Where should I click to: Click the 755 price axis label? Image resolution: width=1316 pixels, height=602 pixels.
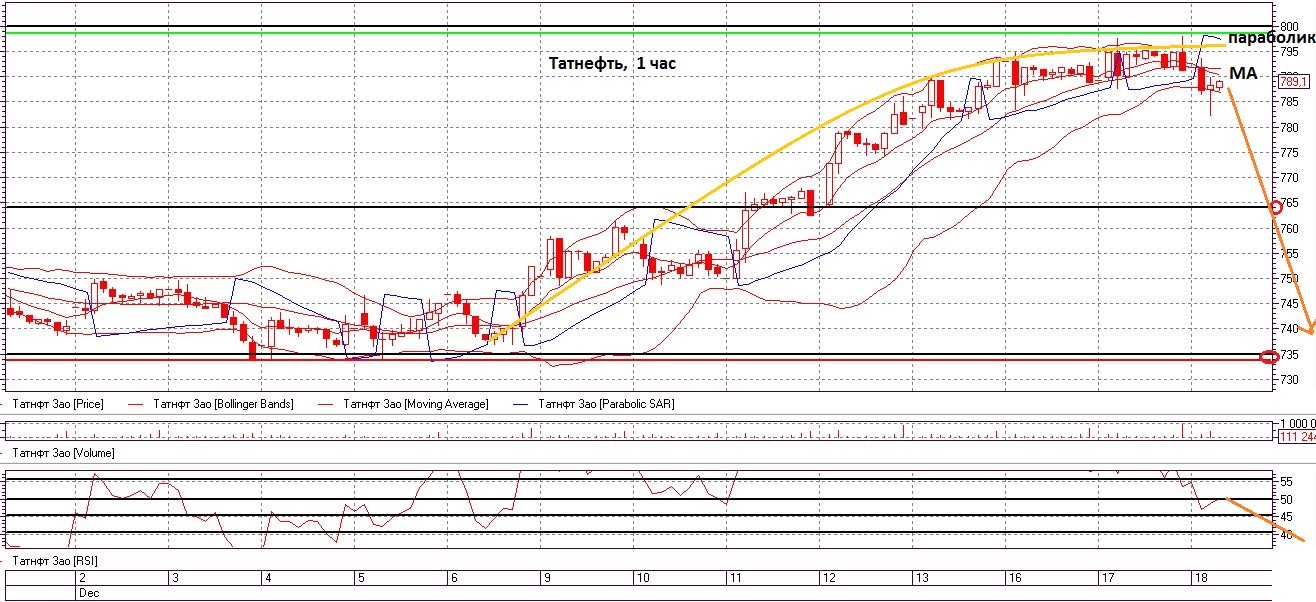[x=1289, y=253]
